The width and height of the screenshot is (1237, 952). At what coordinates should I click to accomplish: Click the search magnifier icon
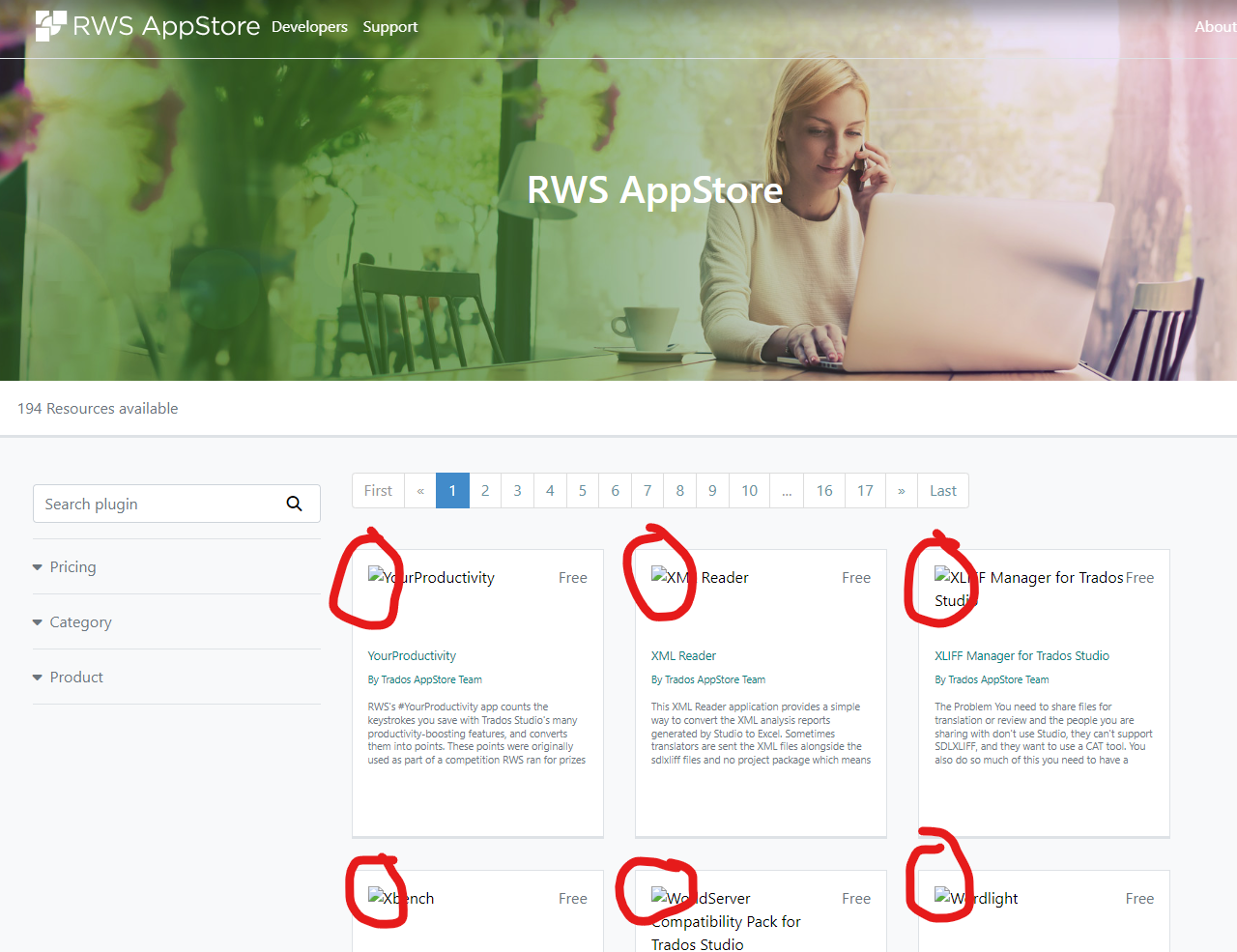[294, 503]
